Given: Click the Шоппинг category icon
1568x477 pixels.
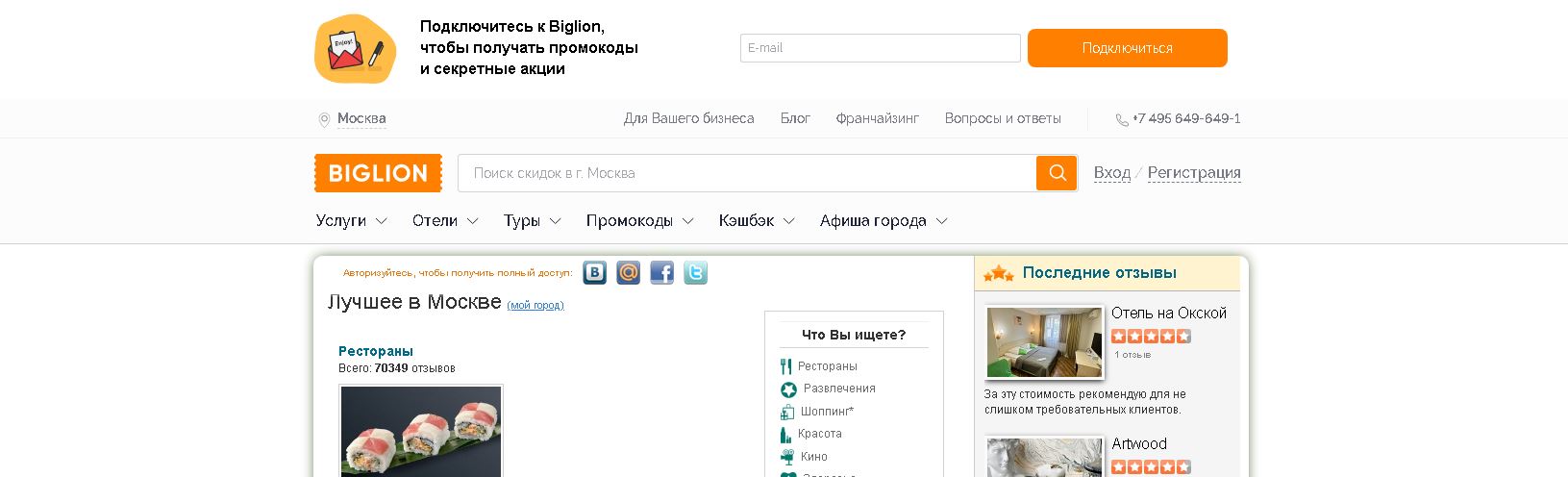Looking at the screenshot, I should coord(787,412).
